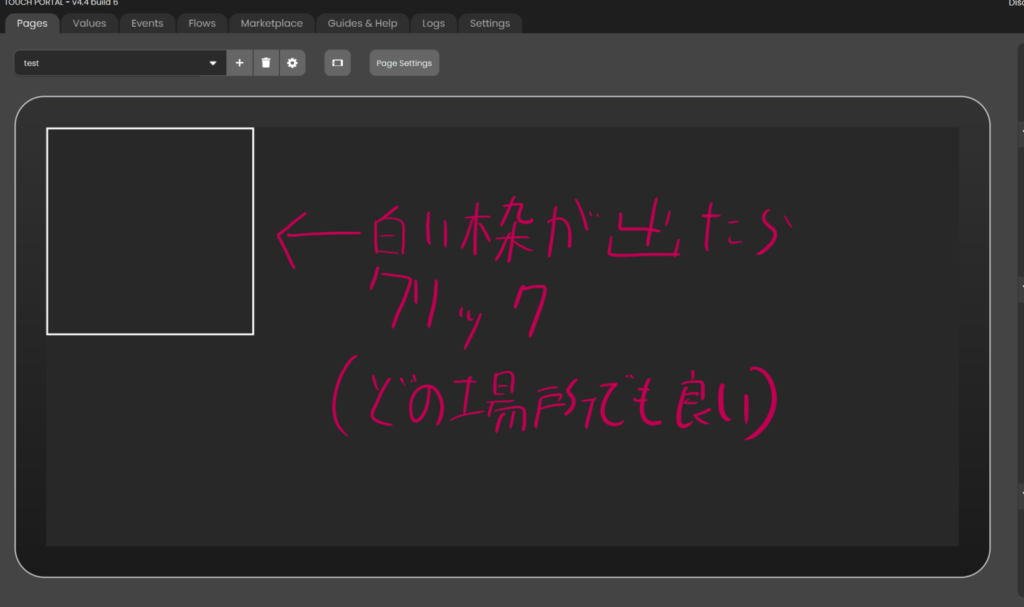Go to the Events tab
Screen dimensions: 1024x607
pyautogui.click(x=147, y=23)
